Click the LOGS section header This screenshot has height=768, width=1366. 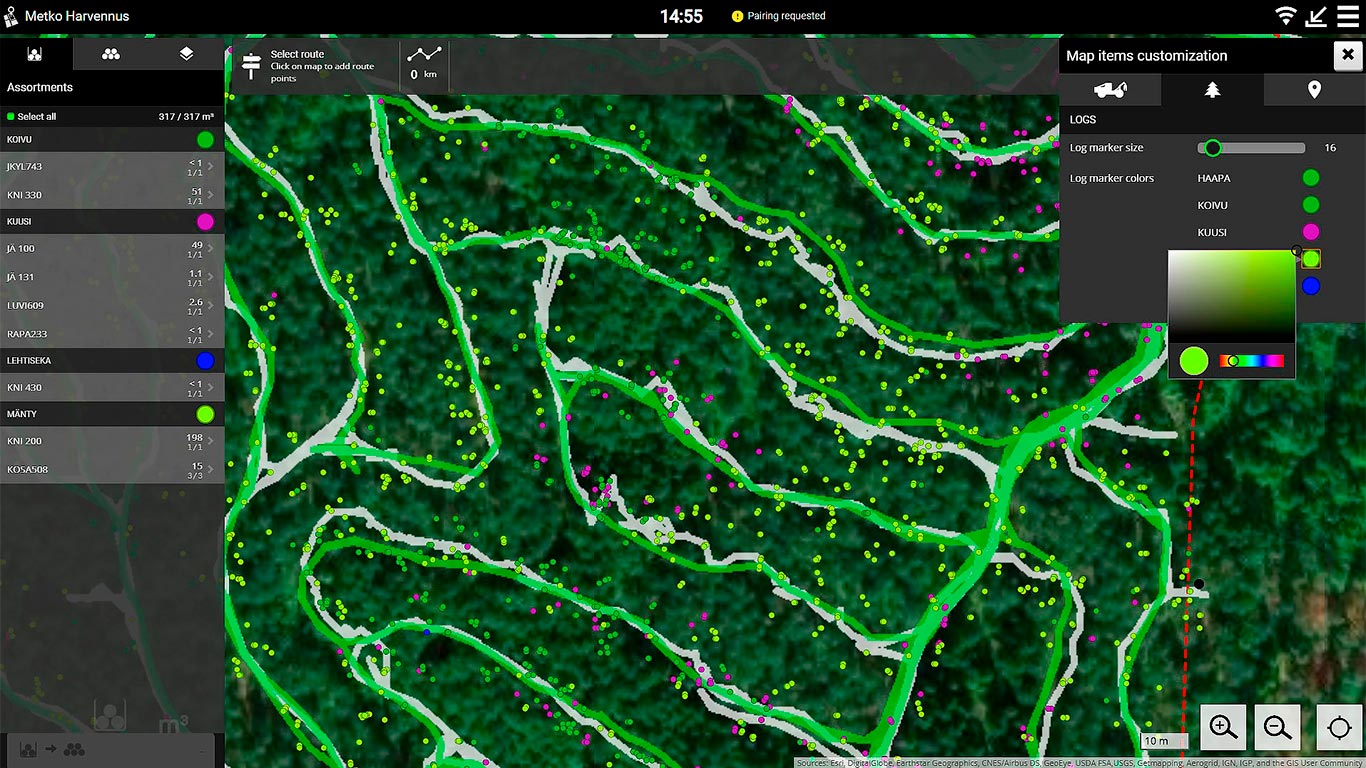coord(1083,120)
